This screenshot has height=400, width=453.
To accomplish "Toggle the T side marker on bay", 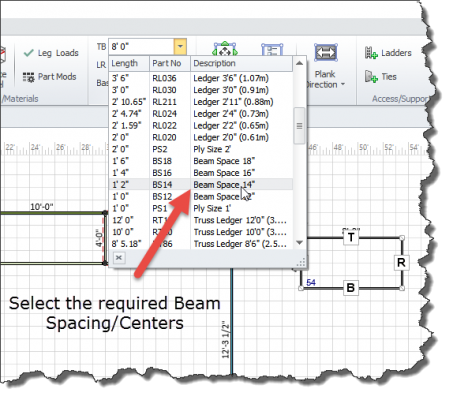I will point(351,238).
